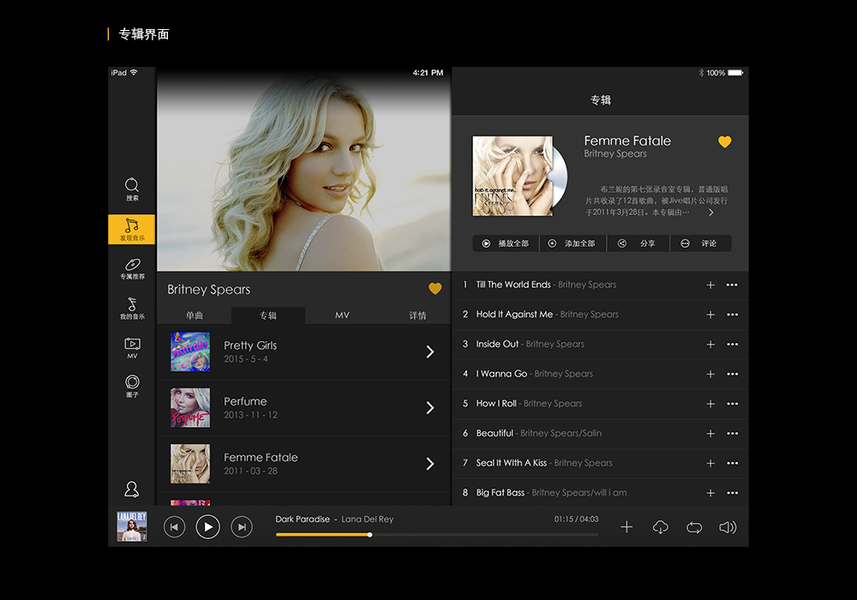857x600 pixels.
Task: Click the Perfume album thumbnail
Action: pos(190,408)
